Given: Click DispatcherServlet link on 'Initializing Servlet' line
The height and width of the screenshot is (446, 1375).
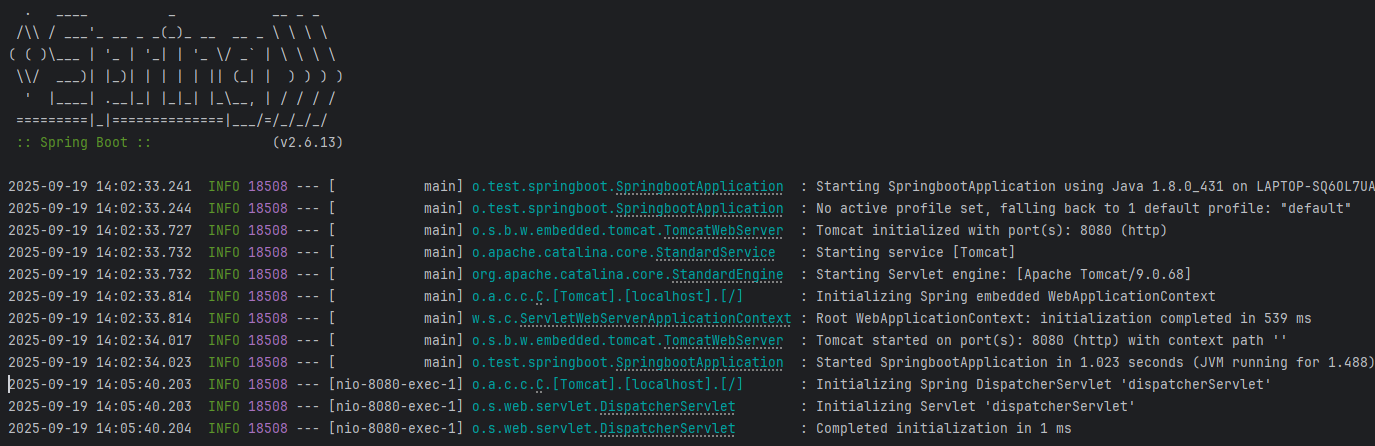Looking at the screenshot, I should click(x=667, y=406).
